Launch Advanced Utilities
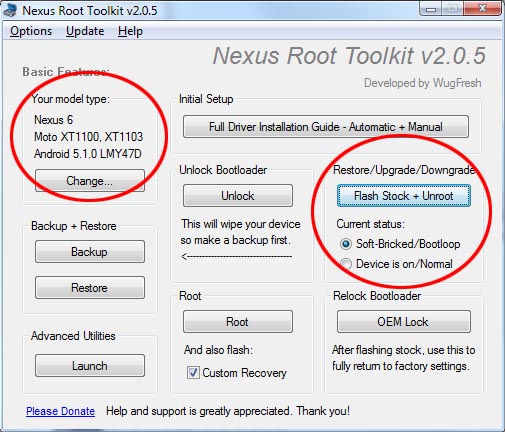This screenshot has height=432, width=505. pyautogui.click(x=90, y=366)
